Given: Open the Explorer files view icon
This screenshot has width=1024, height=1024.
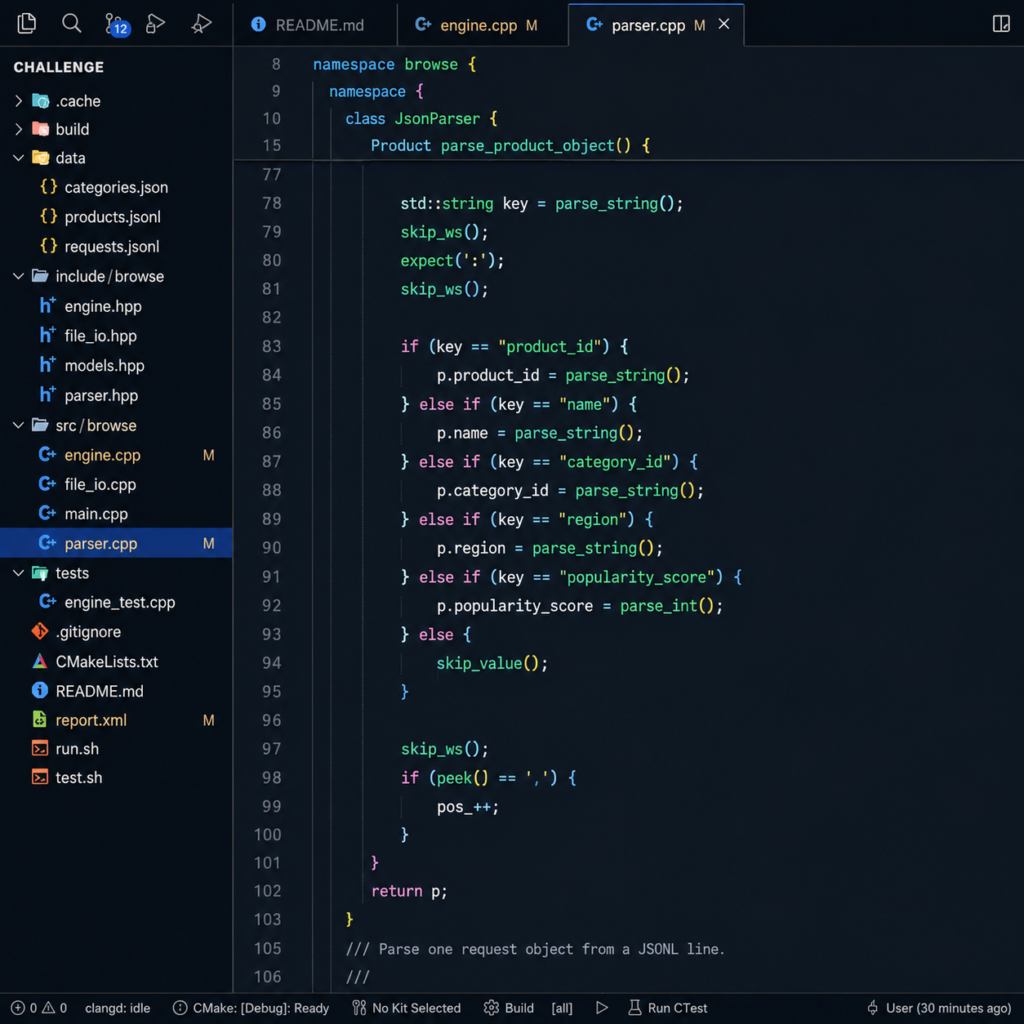Looking at the screenshot, I should pyautogui.click(x=27, y=24).
